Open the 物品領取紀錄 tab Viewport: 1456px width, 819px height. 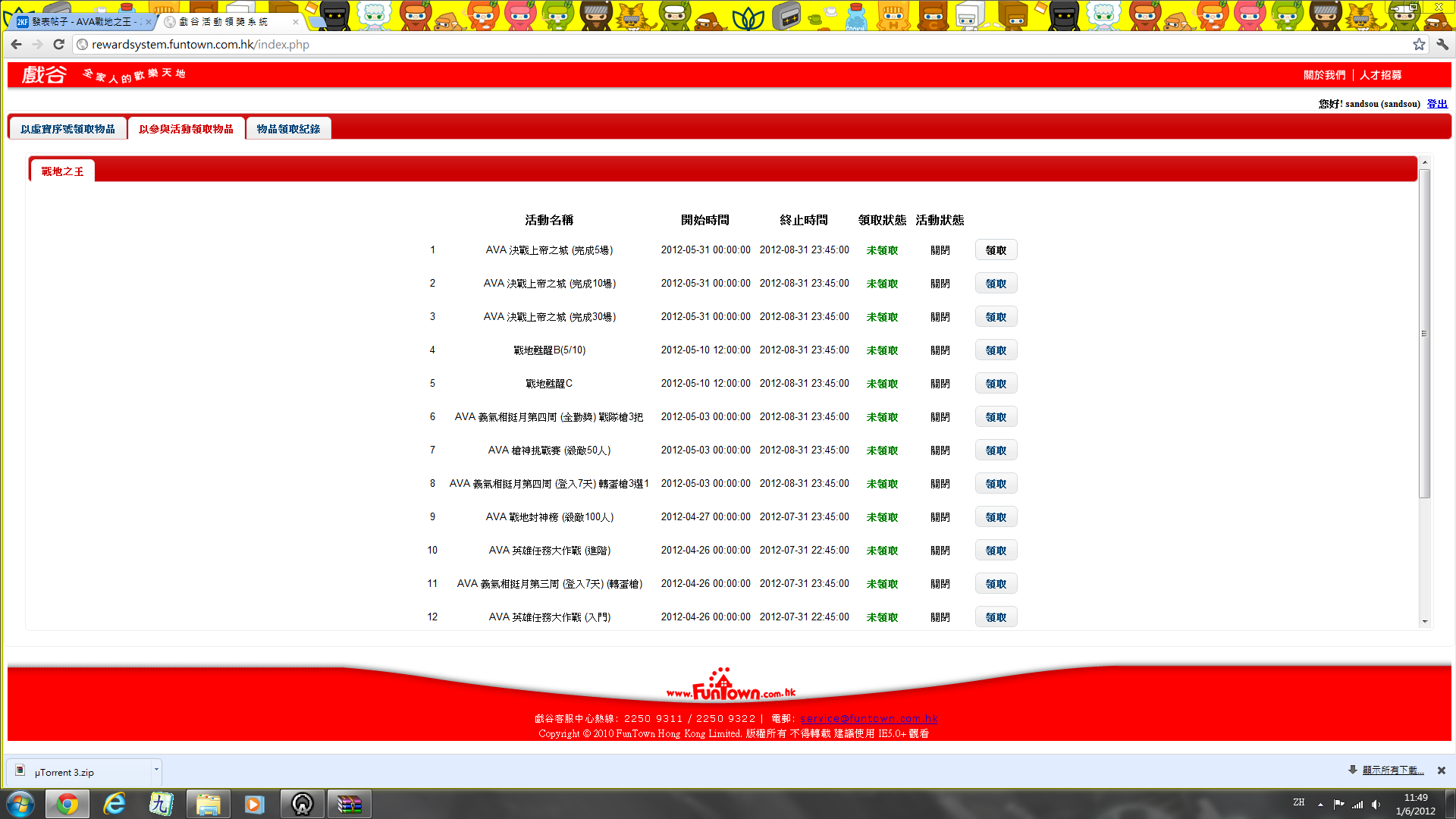coord(288,129)
